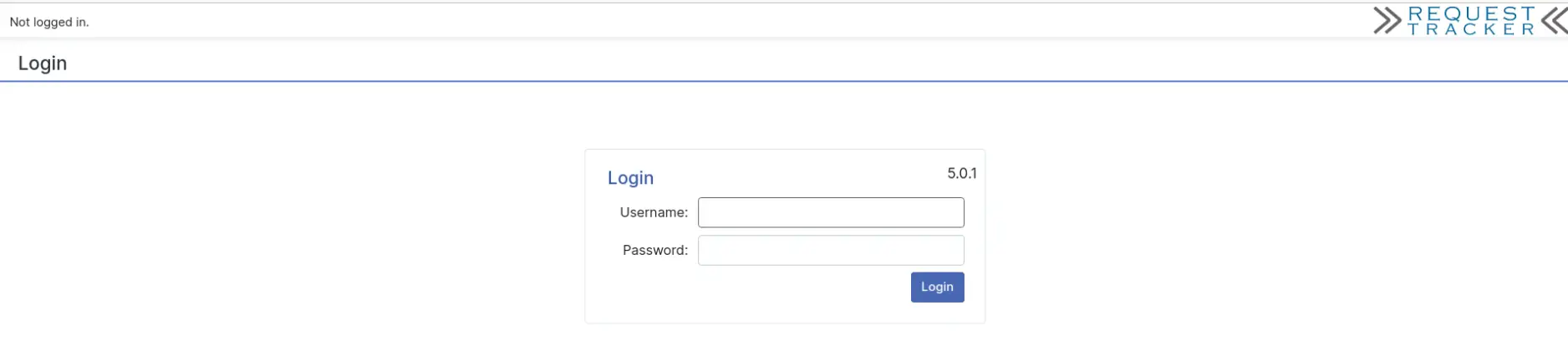Click the Request Tracker logo
Screen dimensions: 1568x351
1470,21
